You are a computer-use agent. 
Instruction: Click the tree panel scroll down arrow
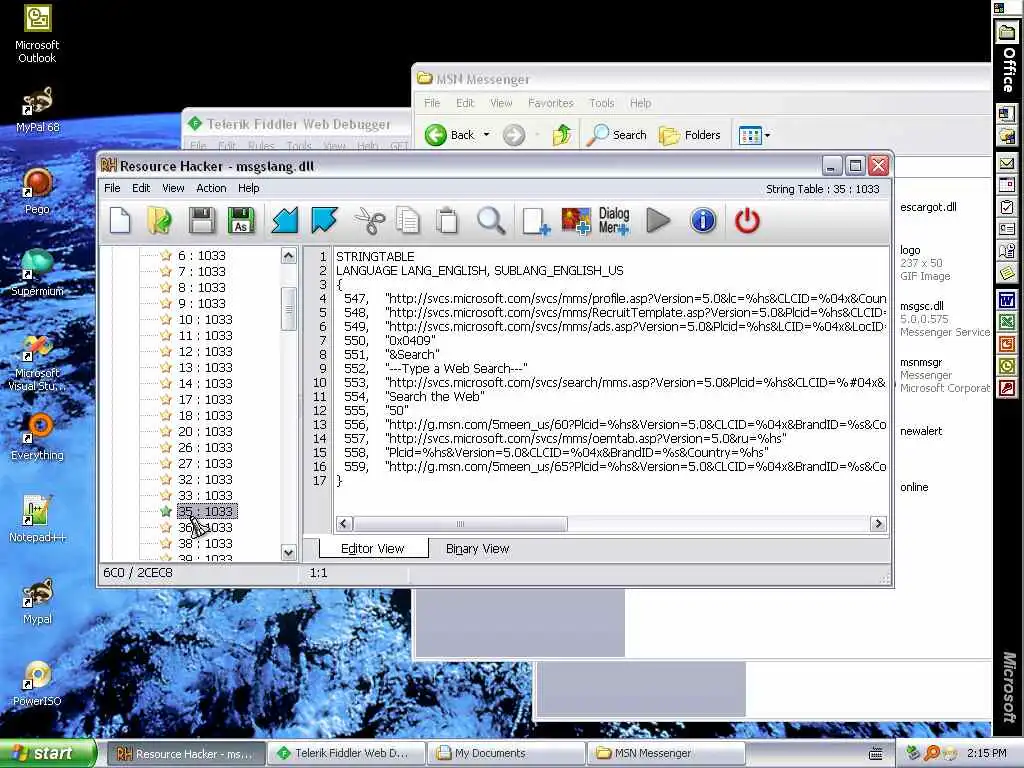point(289,552)
